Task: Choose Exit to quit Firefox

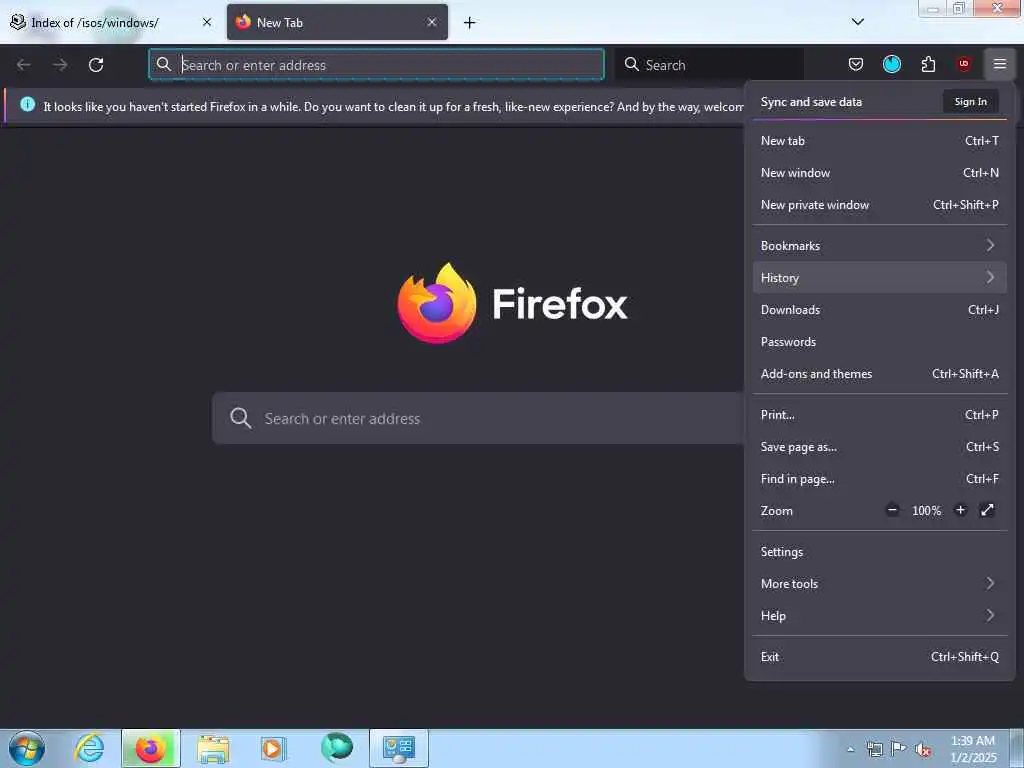Action: (879, 657)
